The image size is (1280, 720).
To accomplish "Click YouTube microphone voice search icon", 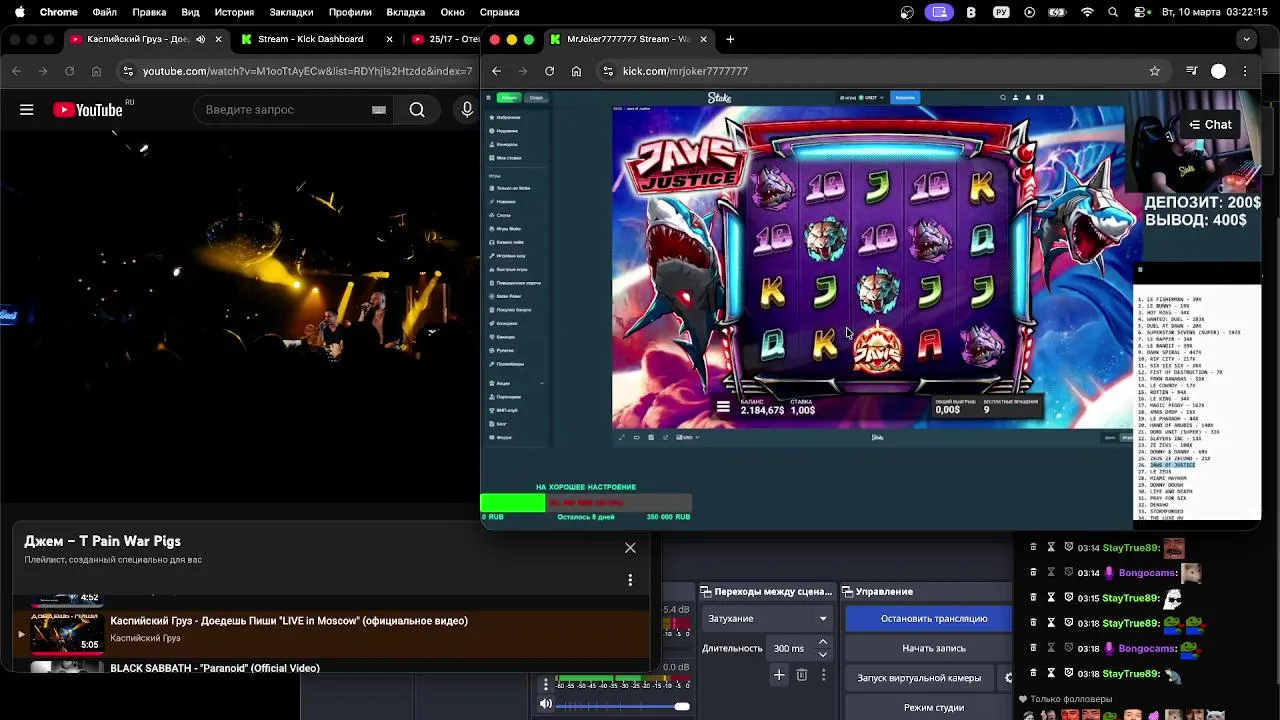I will point(466,110).
